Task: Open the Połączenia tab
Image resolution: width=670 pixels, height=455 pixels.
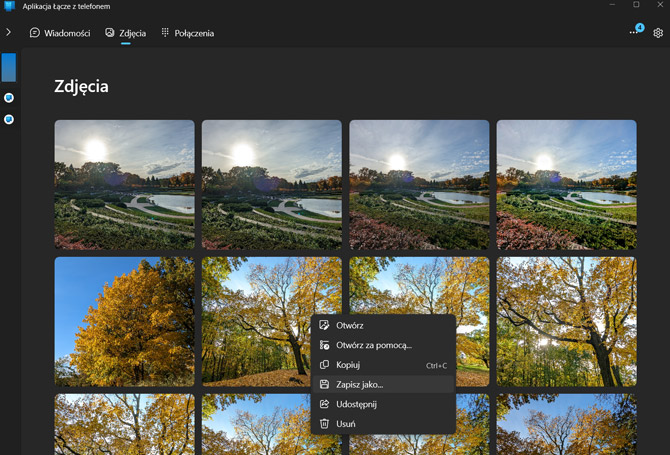Action: 187,33
